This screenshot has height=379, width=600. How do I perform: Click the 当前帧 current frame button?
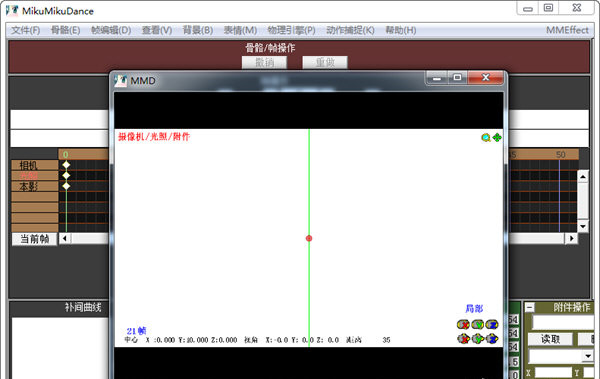point(34,239)
